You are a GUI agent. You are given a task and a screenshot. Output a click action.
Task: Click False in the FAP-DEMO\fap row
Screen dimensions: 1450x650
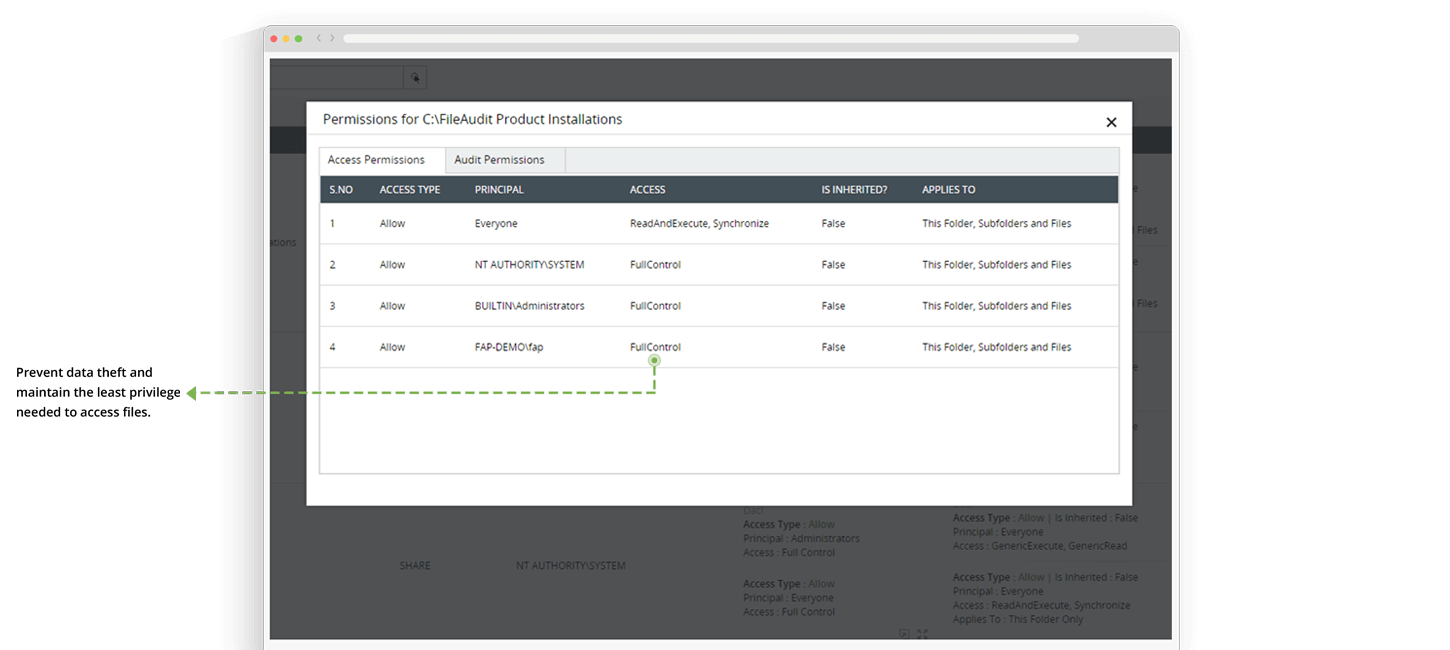tap(833, 347)
